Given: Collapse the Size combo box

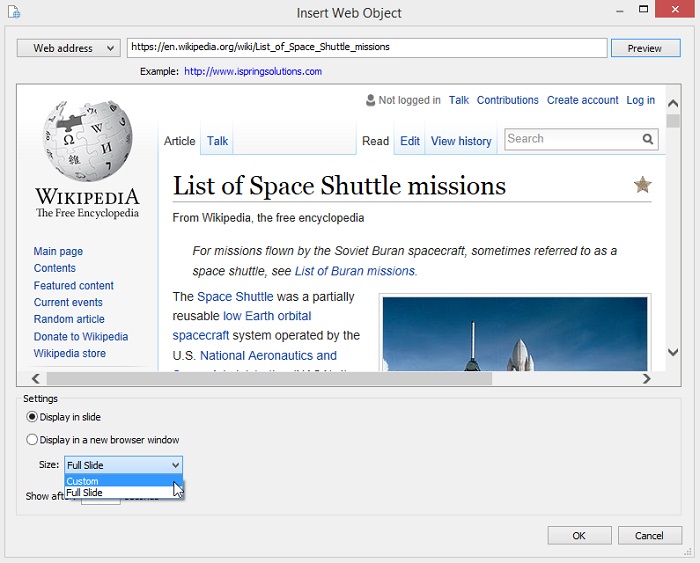Looking at the screenshot, I should [x=175, y=465].
